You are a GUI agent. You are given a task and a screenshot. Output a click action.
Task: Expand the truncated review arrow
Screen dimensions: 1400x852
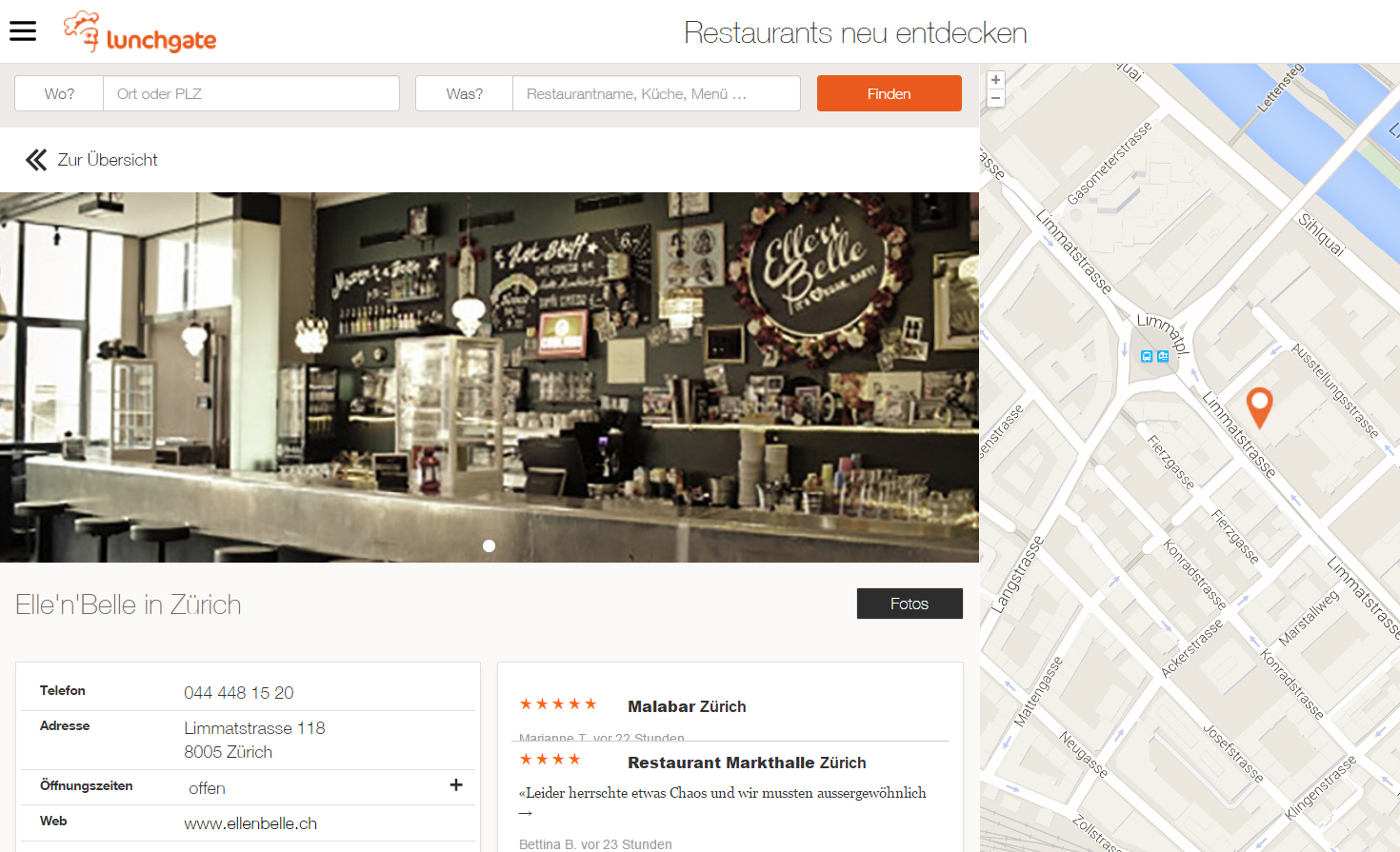[x=526, y=813]
